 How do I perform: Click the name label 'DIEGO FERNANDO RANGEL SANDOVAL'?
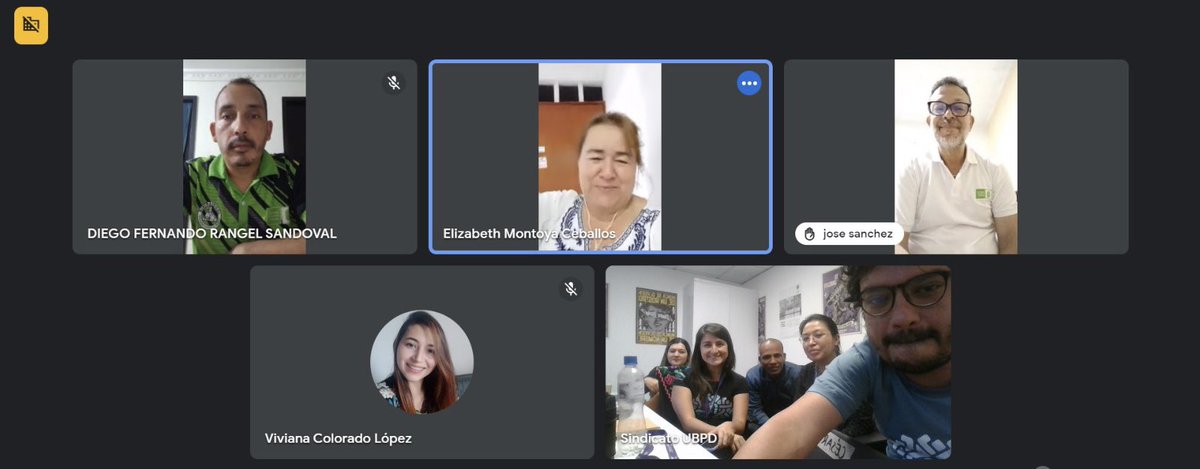(212, 233)
